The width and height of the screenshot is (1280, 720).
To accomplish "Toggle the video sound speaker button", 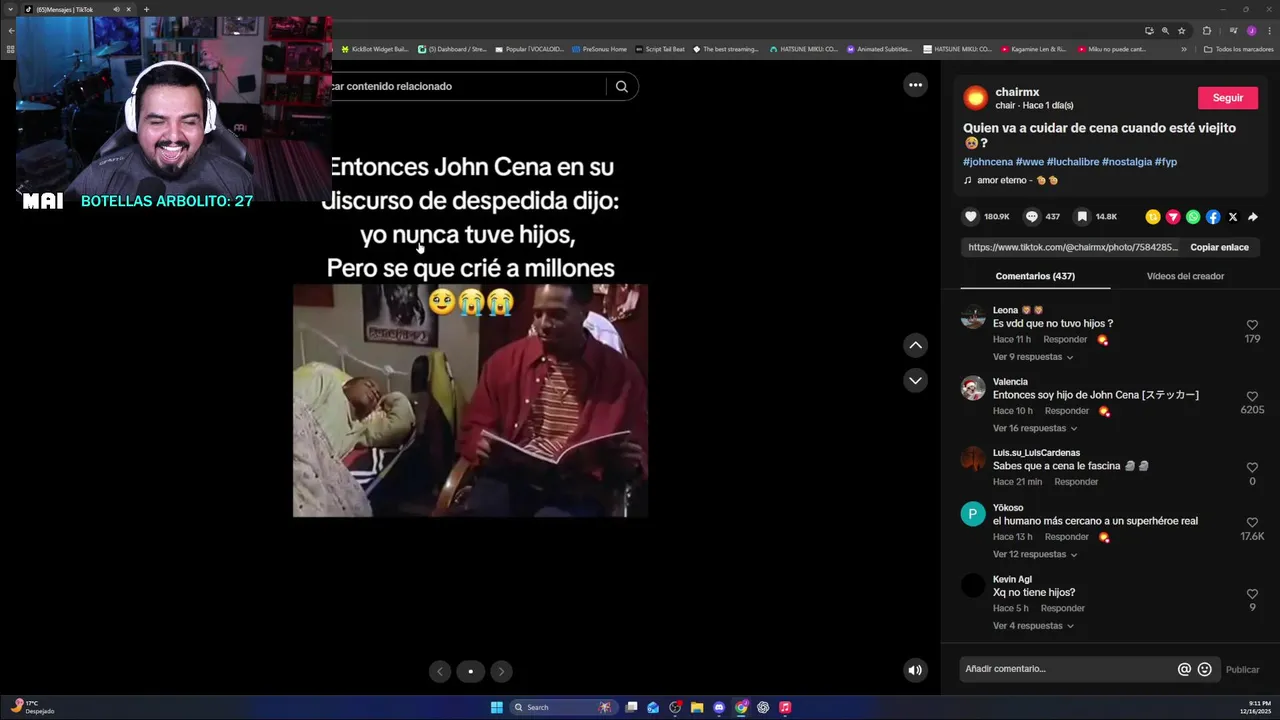I will [x=914, y=670].
